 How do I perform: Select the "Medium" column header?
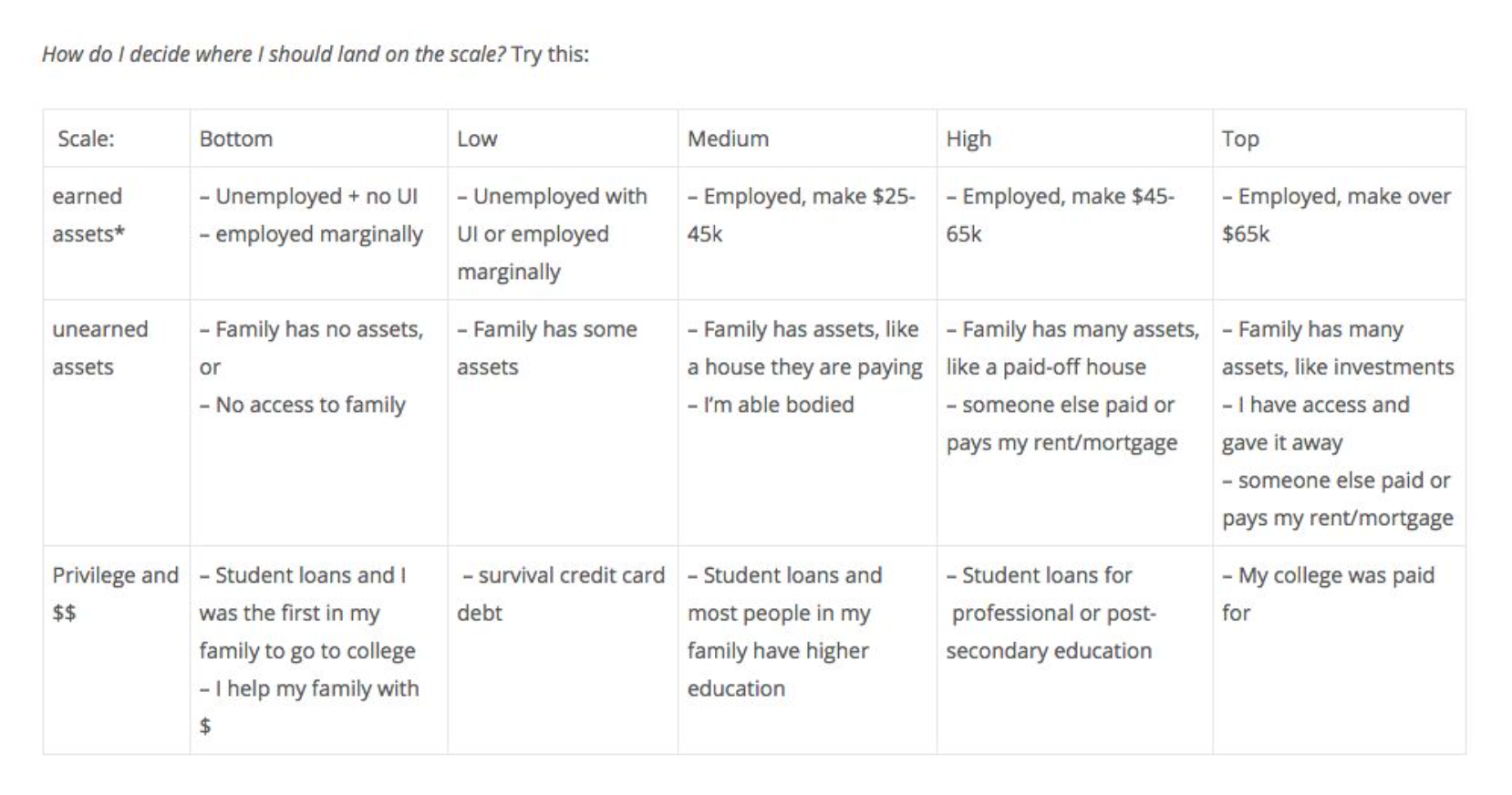pos(728,139)
